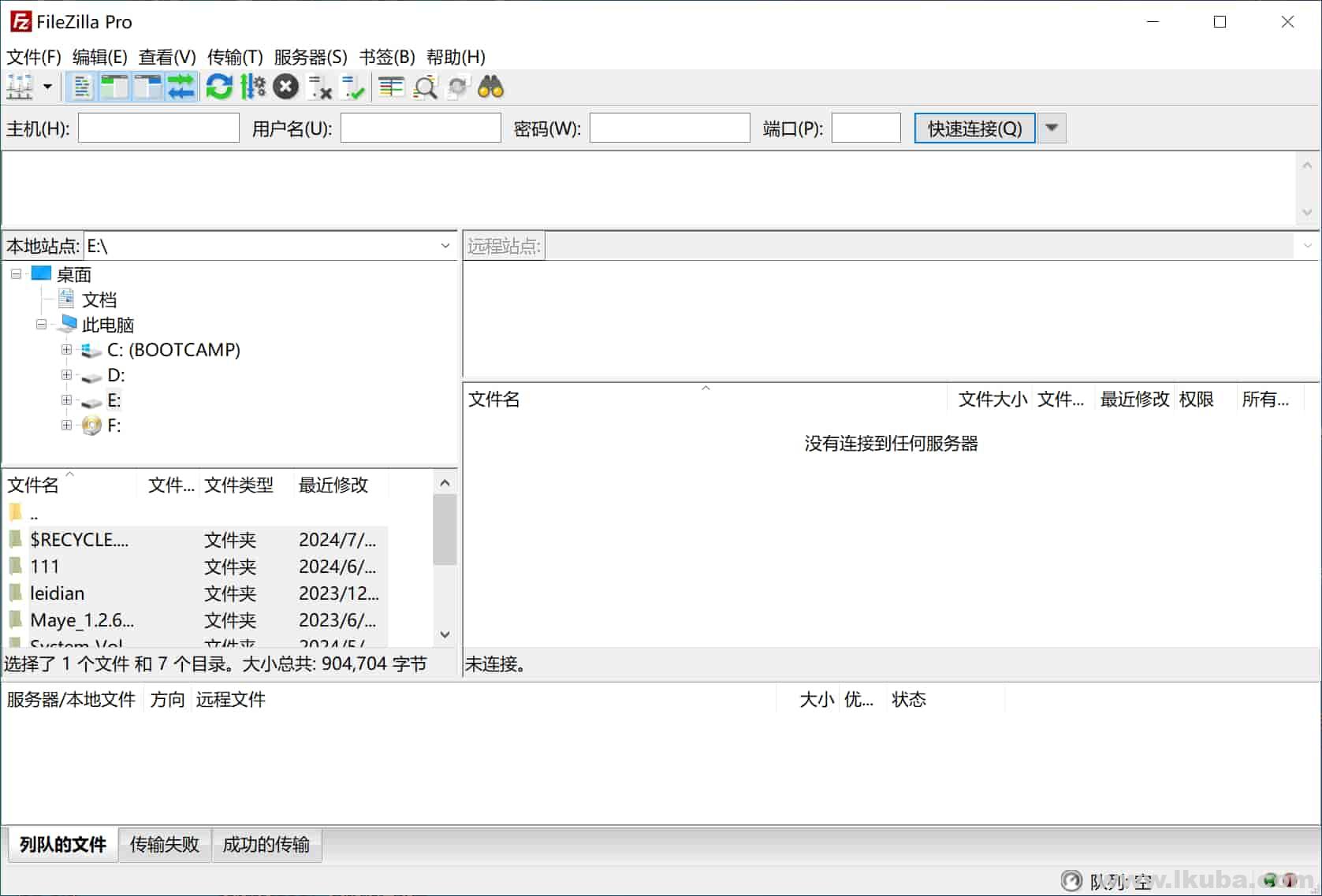This screenshot has width=1322, height=896.
Task: Select the 桌面 desktop icon in tree
Action: (41, 273)
